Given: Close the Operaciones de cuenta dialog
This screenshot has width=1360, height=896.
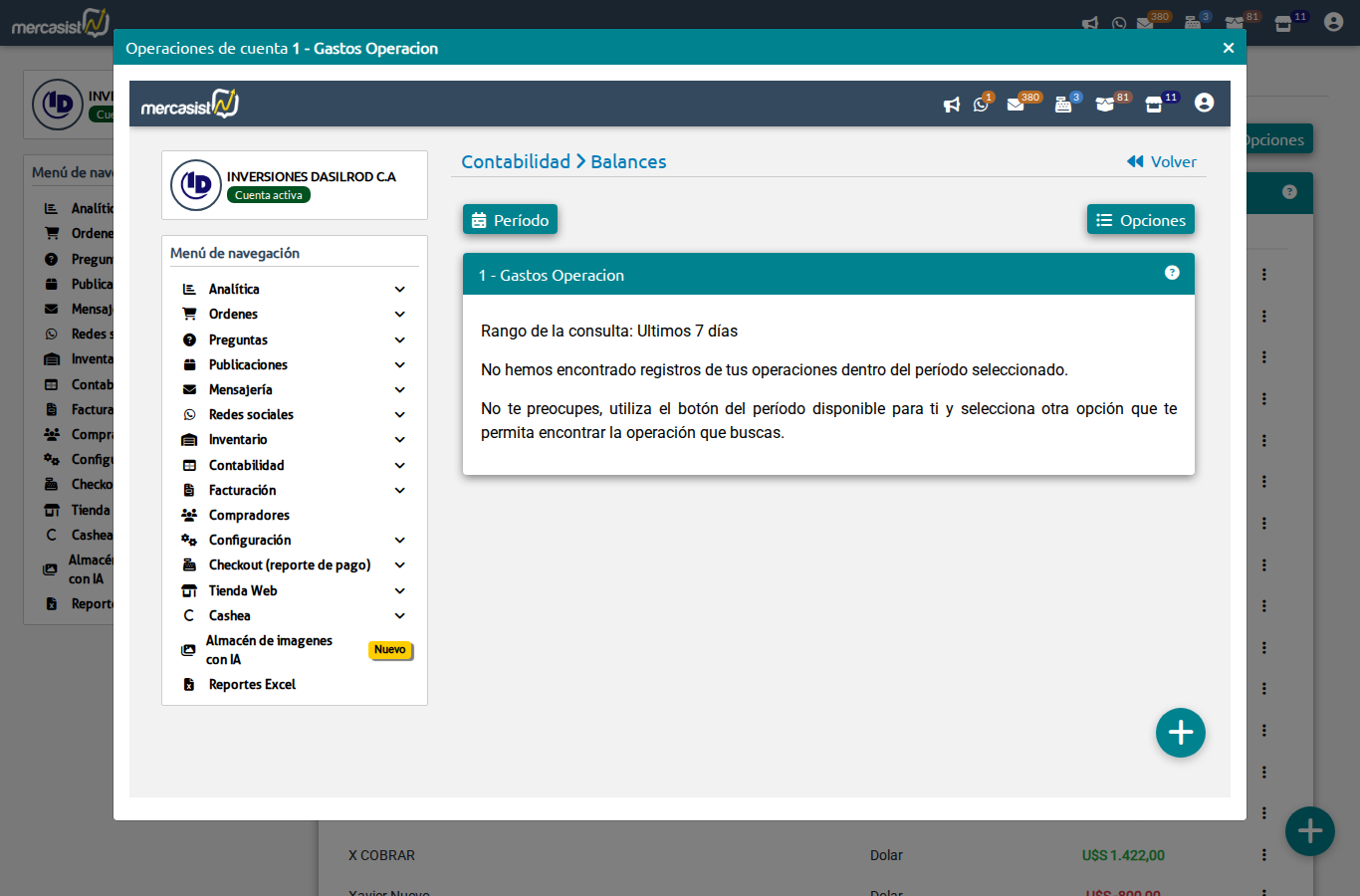Looking at the screenshot, I should click(x=1228, y=48).
